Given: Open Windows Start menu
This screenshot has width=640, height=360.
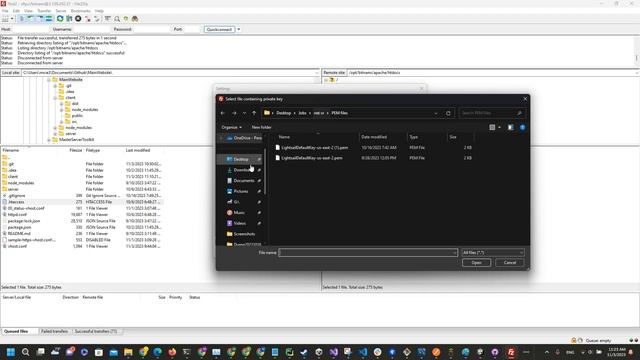Looking at the screenshot, I should tap(11, 352).
